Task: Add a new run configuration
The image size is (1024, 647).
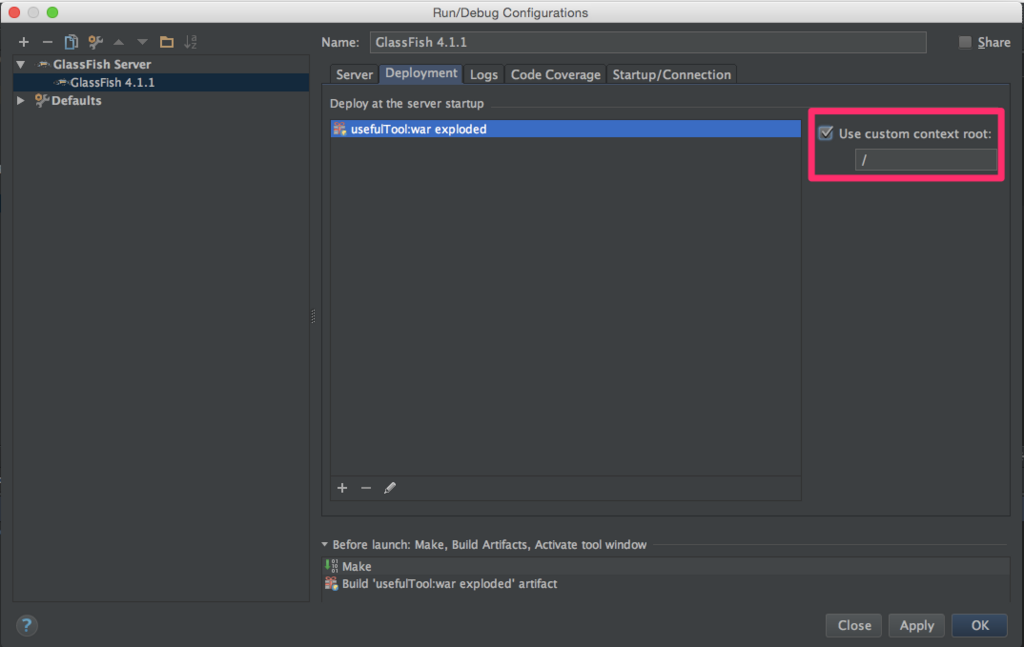Action: pos(24,42)
